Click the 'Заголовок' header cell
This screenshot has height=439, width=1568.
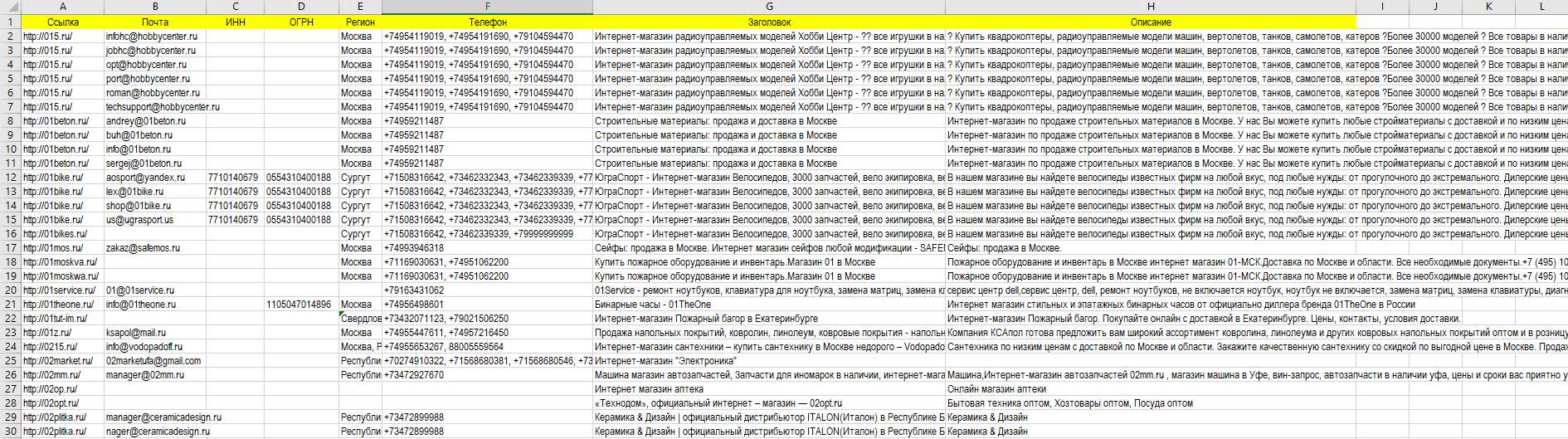pos(769,22)
